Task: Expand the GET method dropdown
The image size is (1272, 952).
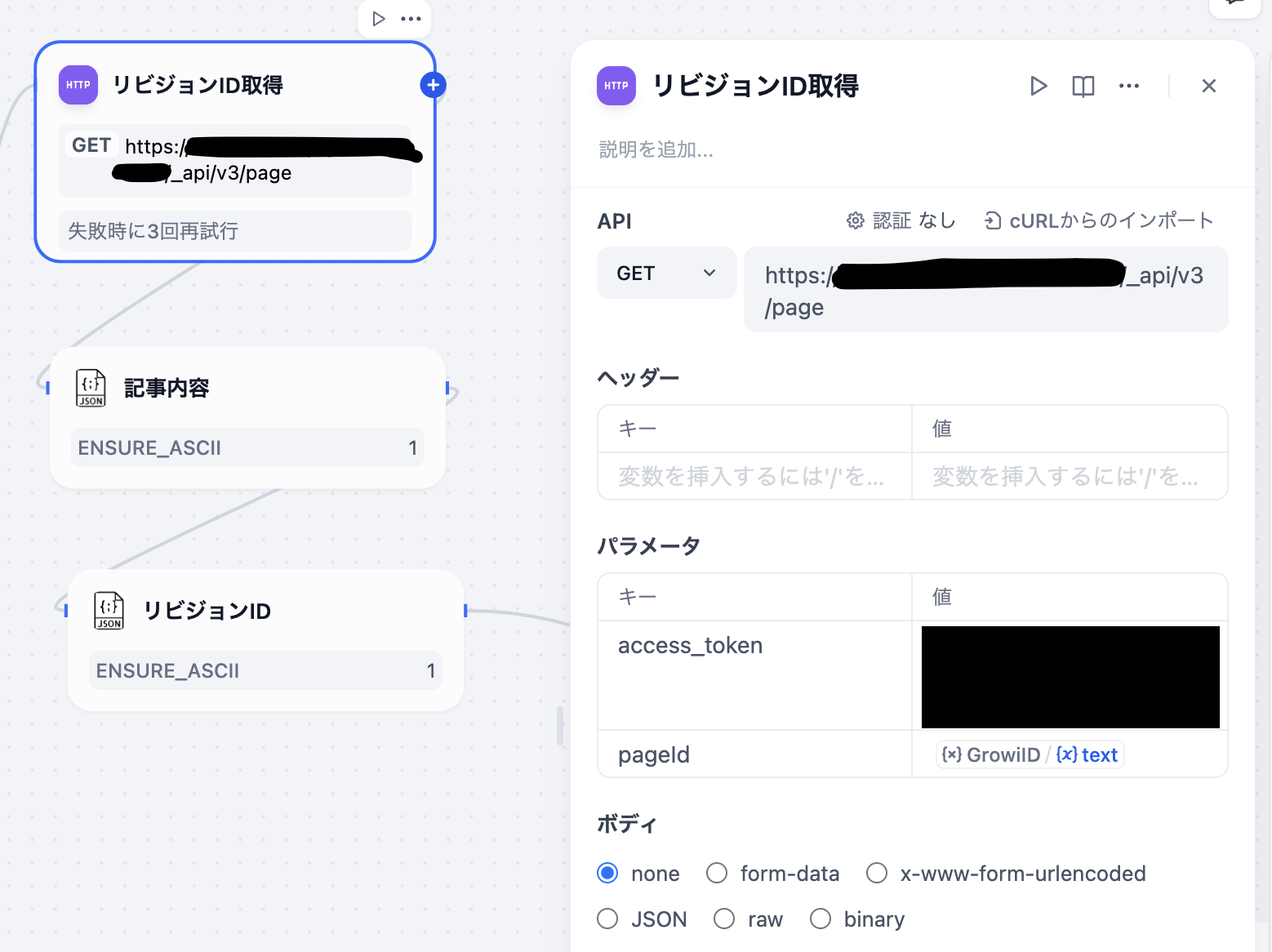Action: (x=666, y=274)
